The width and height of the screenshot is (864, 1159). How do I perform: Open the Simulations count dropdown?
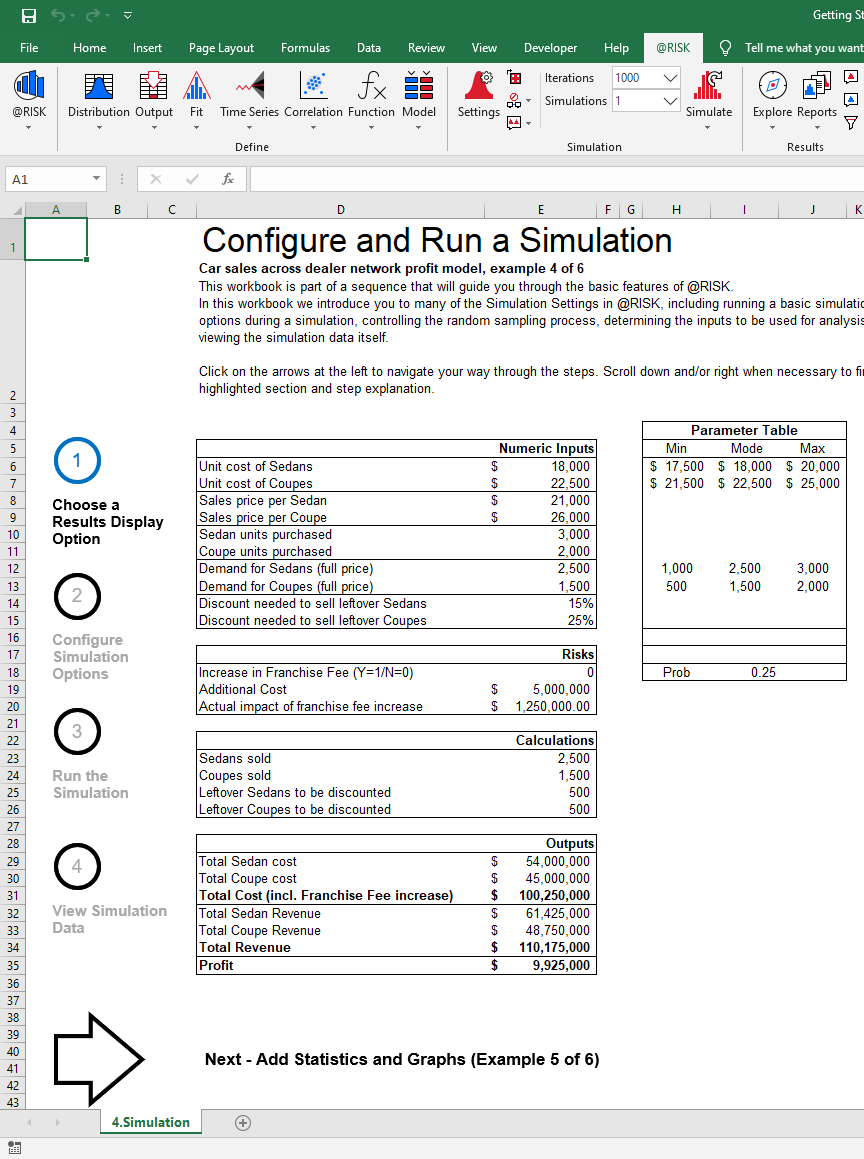click(x=668, y=100)
